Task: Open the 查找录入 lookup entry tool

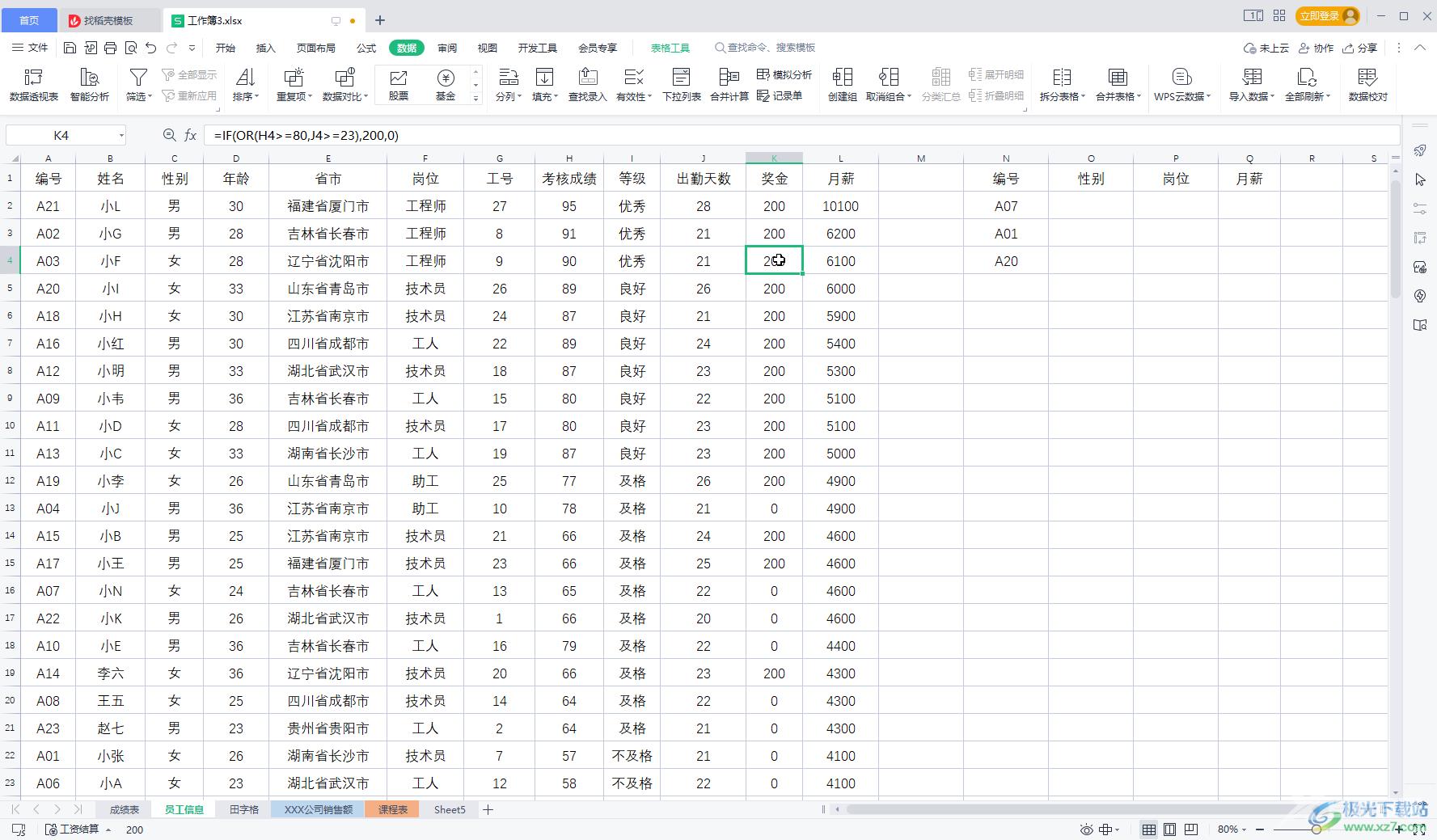Action: point(588,85)
